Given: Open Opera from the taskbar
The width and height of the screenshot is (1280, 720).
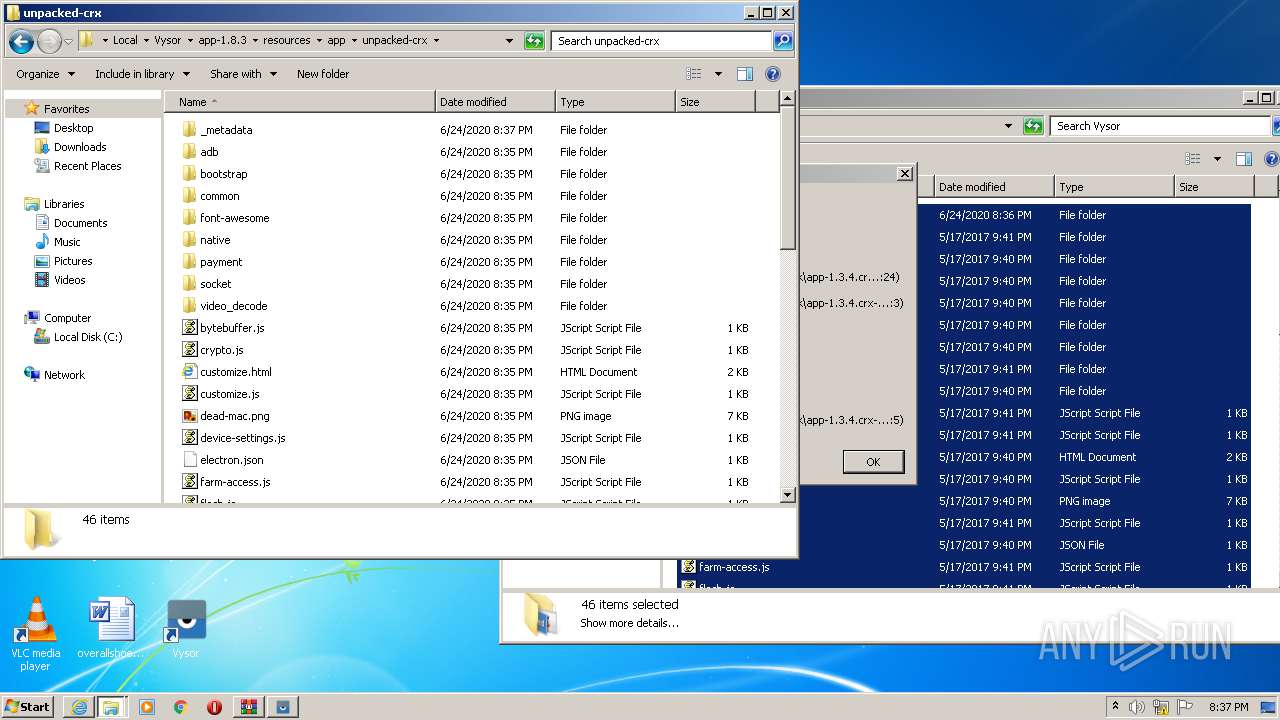Looking at the screenshot, I should pos(214,707).
